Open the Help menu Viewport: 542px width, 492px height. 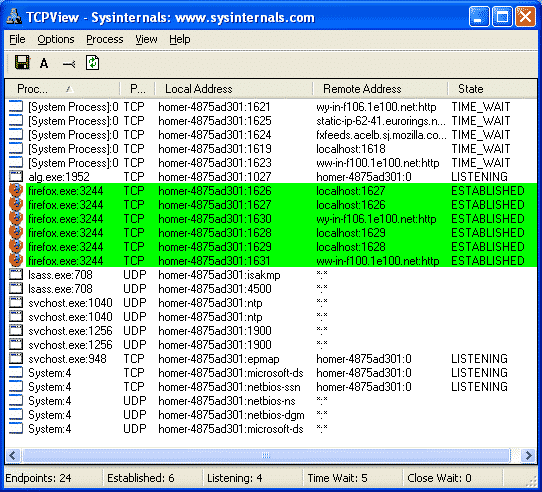[x=180, y=39]
